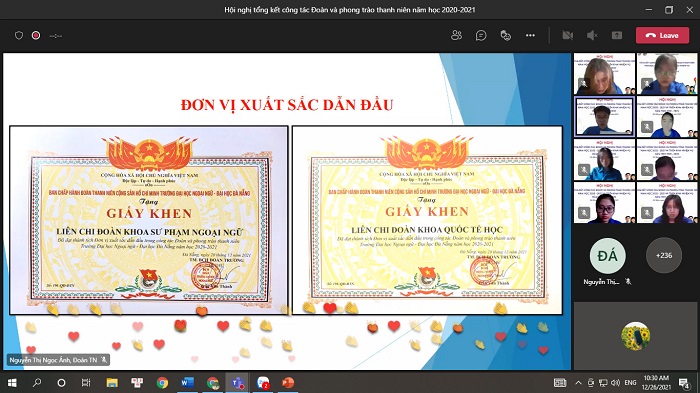700x393 pixels.
Task: Open the sunflower profile picture tile
Action: click(x=635, y=336)
